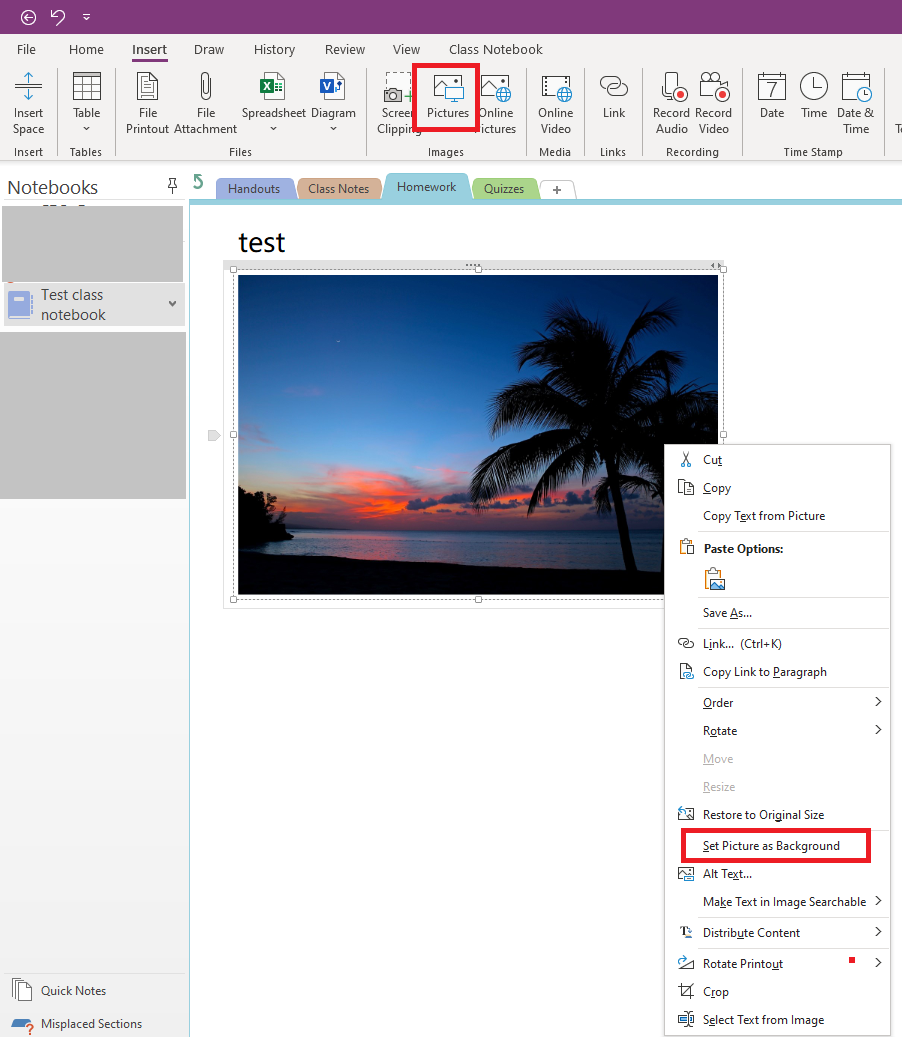The width and height of the screenshot is (902, 1037).
Task: Select Copy Text from Picture
Action: pos(778,516)
